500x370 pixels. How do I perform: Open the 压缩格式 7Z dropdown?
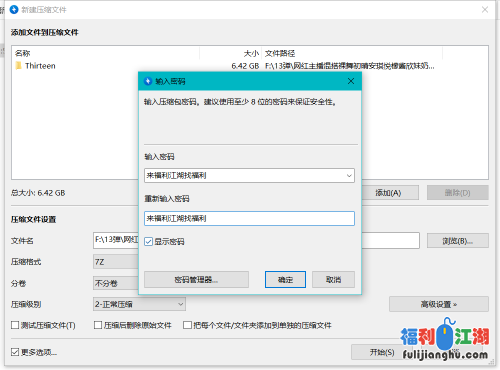coord(116,262)
